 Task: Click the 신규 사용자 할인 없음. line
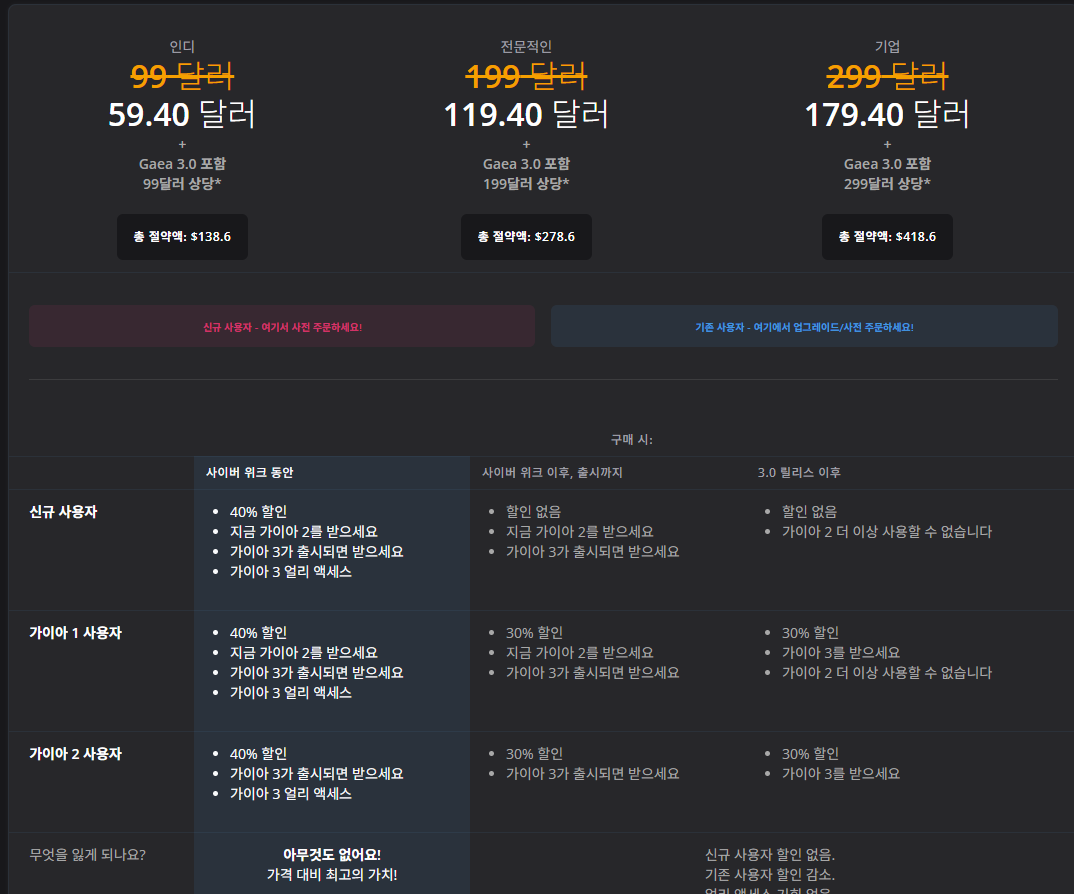tap(770, 854)
